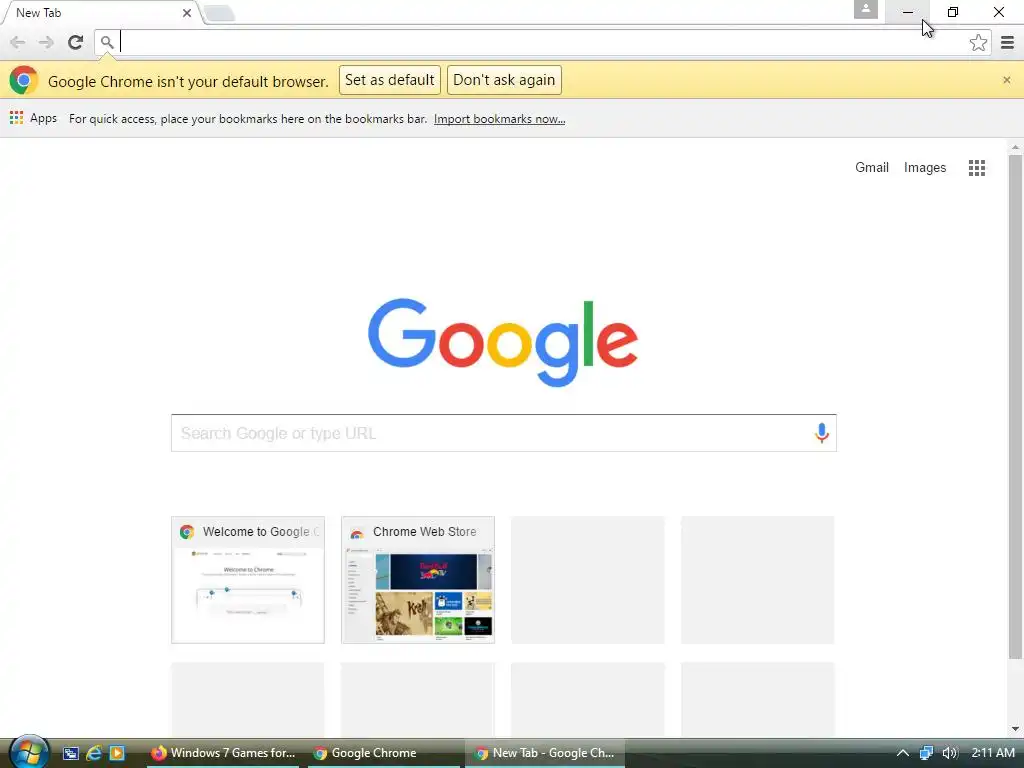Open the Chrome profile avatar button
Image resolution: width=1024 pixels, height=768 pixels.
[x=865, y=9]
